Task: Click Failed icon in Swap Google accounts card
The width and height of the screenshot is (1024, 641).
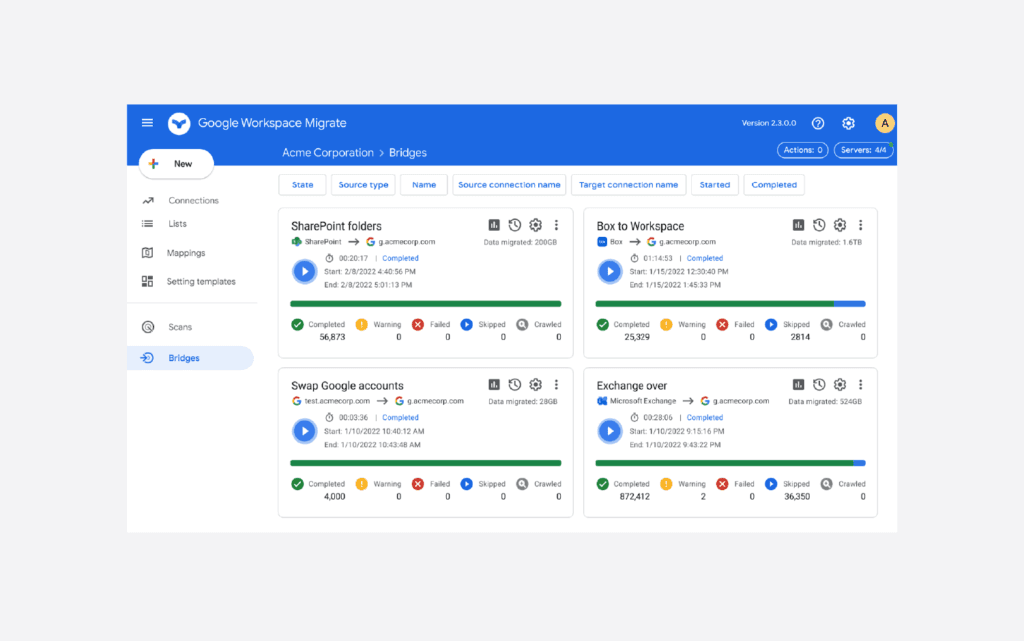Action: [x=418, y=484]
